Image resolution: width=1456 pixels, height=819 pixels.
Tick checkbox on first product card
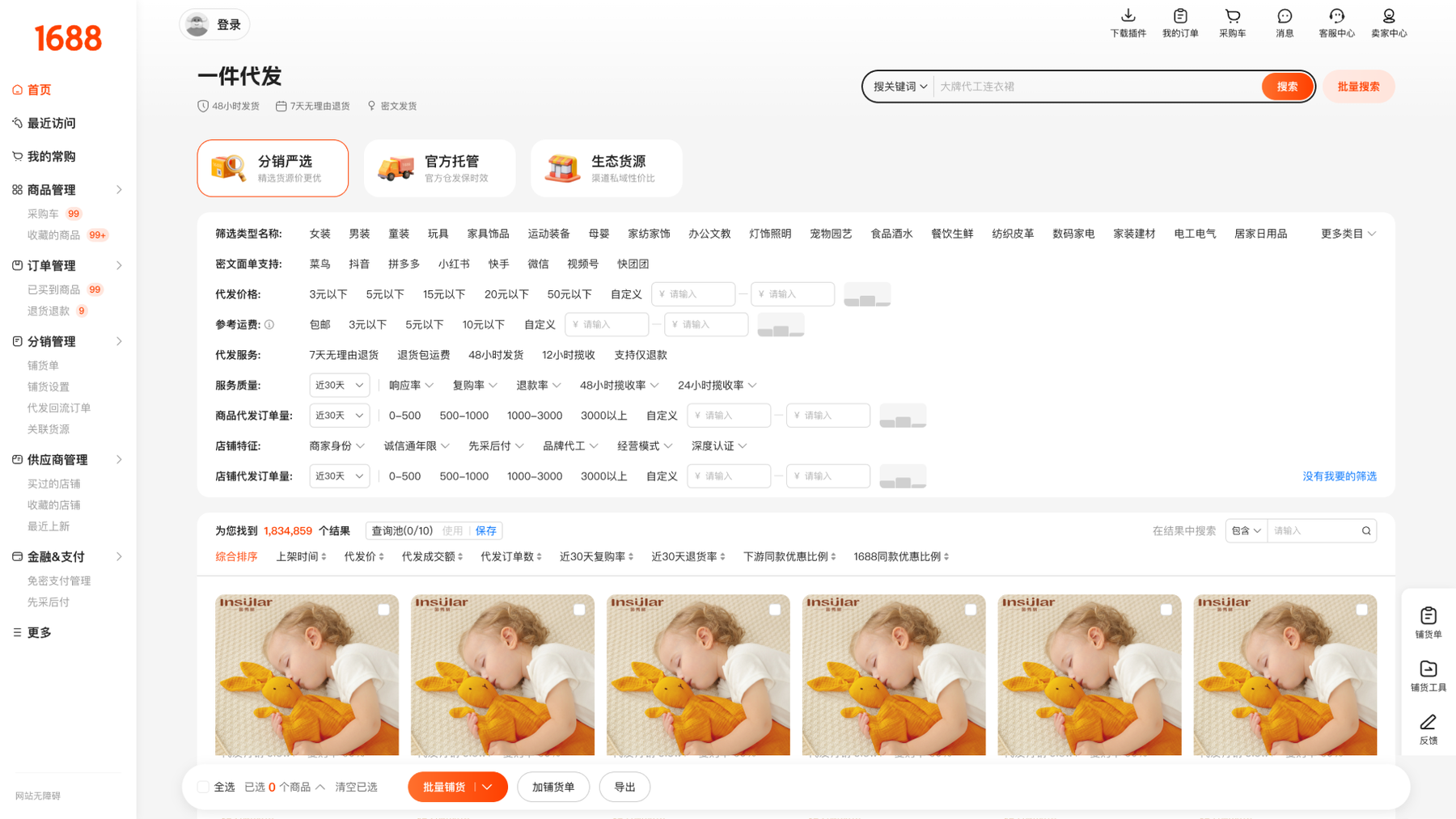coord(383,610)
